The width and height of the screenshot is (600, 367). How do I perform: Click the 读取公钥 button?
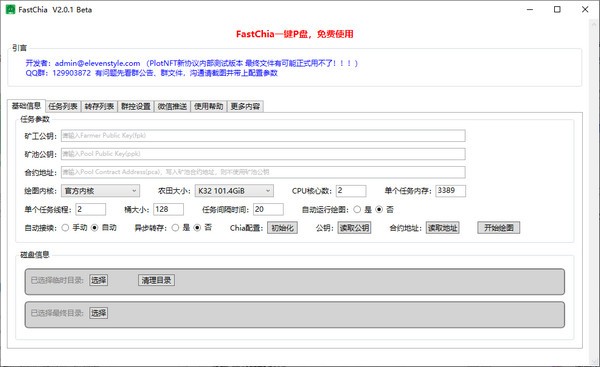pyautogui.click(x=354, y=228)
